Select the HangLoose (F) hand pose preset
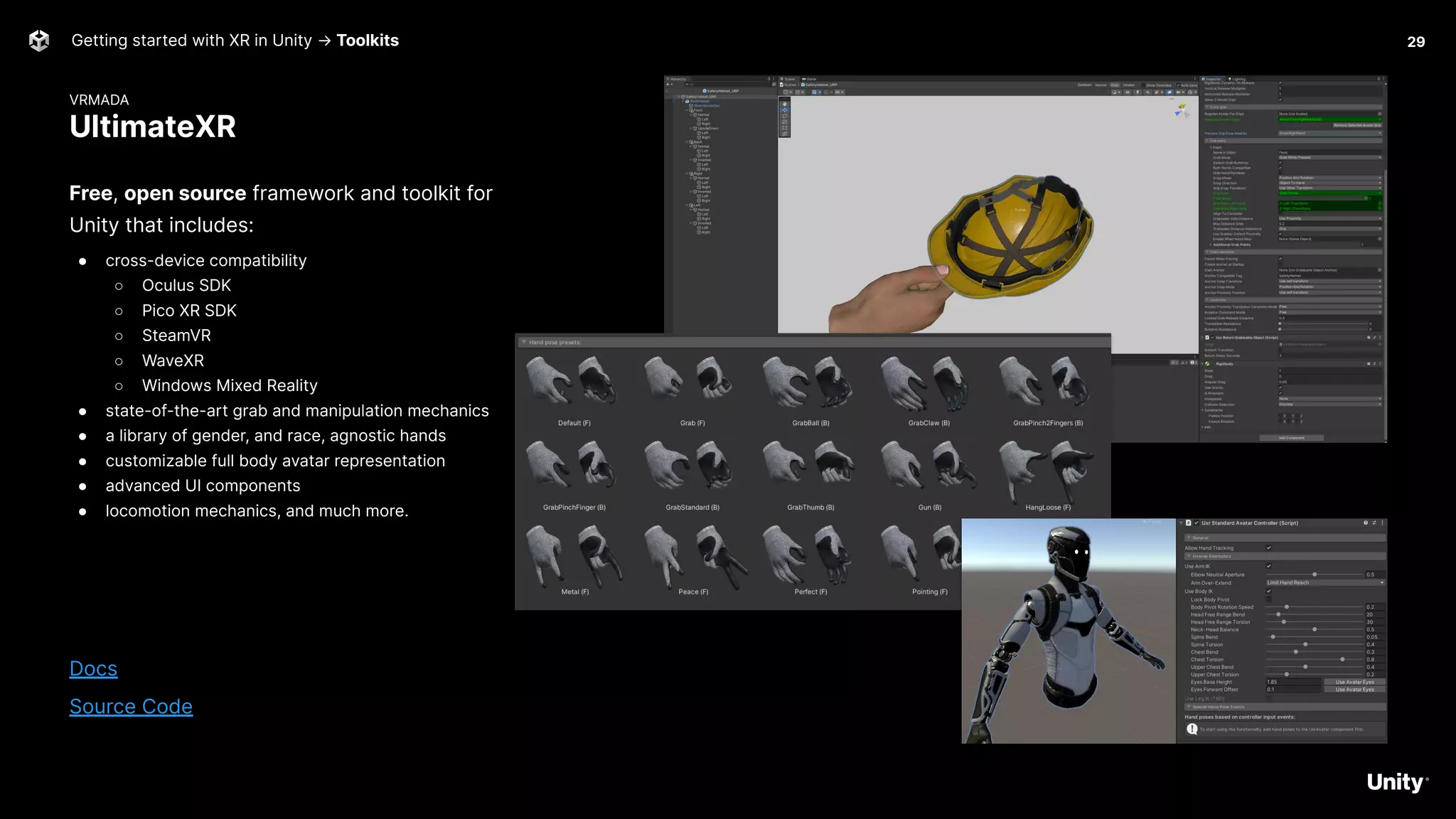The image size is (1456, 819). coord(1048,475)
